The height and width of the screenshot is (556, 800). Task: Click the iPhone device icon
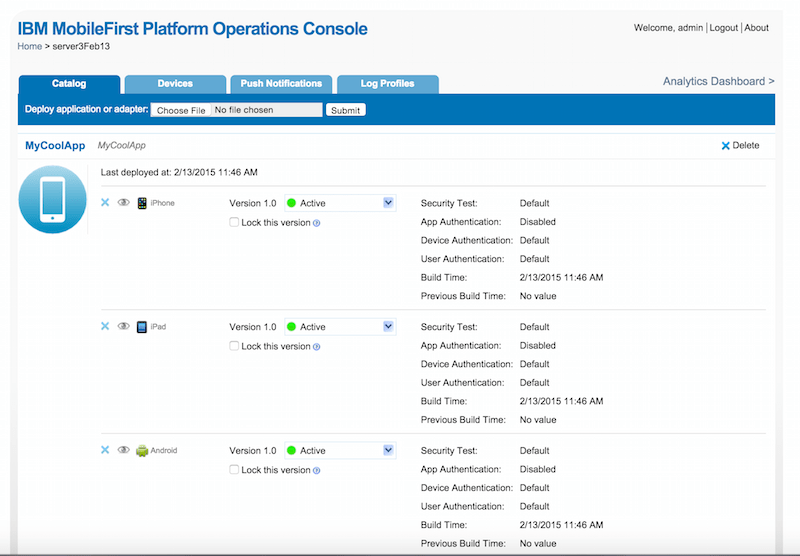point(142,203)
